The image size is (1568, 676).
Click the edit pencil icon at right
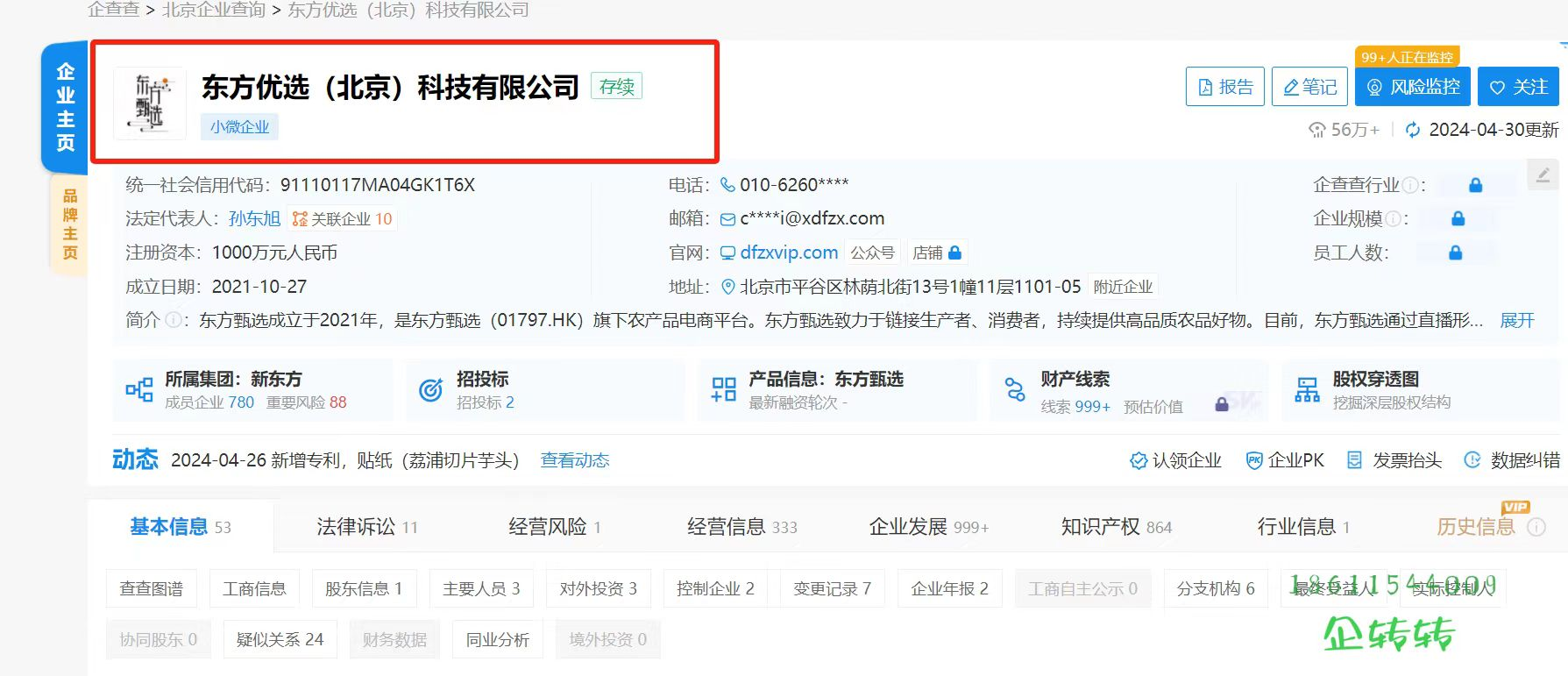click(x=1543, y=174)
